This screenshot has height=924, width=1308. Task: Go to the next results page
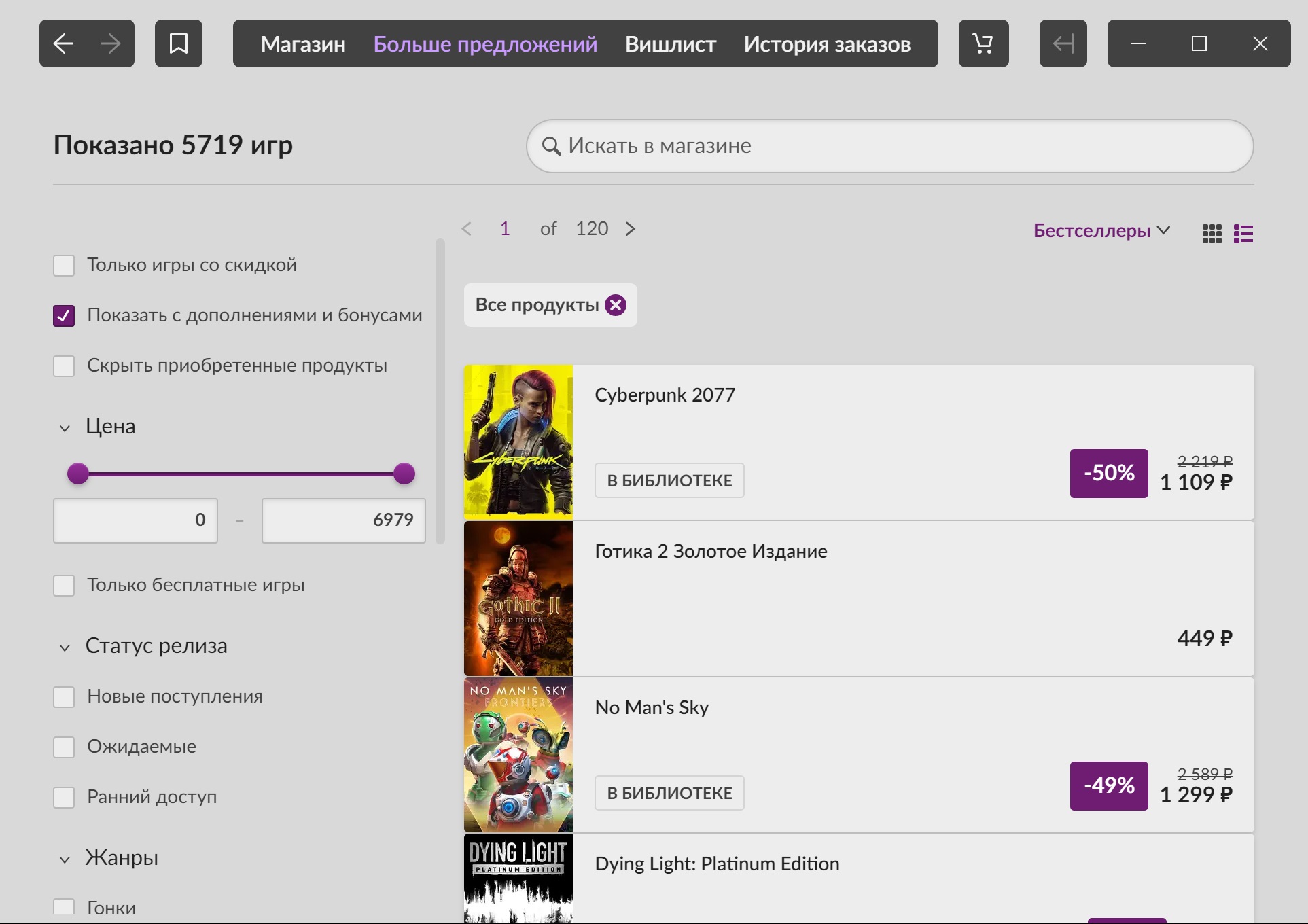[x=631, y=229]
